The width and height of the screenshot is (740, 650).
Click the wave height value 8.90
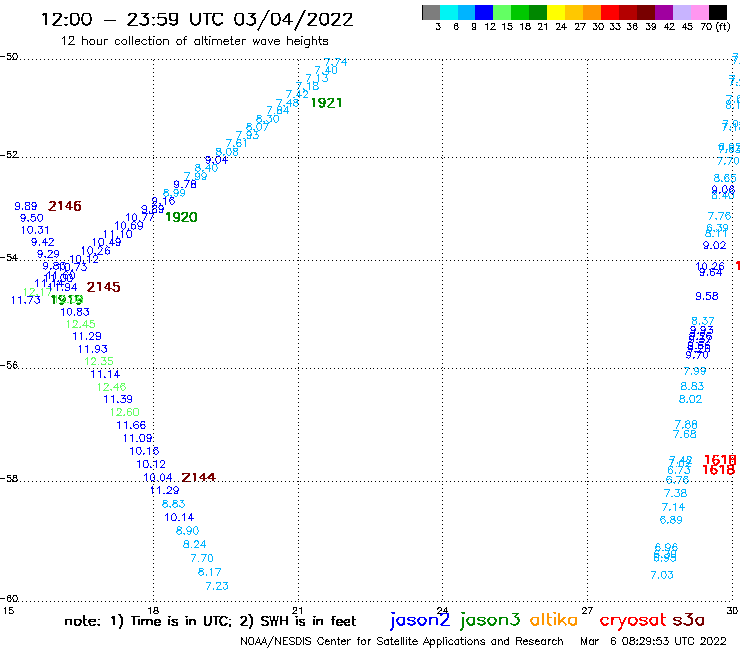point(187,531)
